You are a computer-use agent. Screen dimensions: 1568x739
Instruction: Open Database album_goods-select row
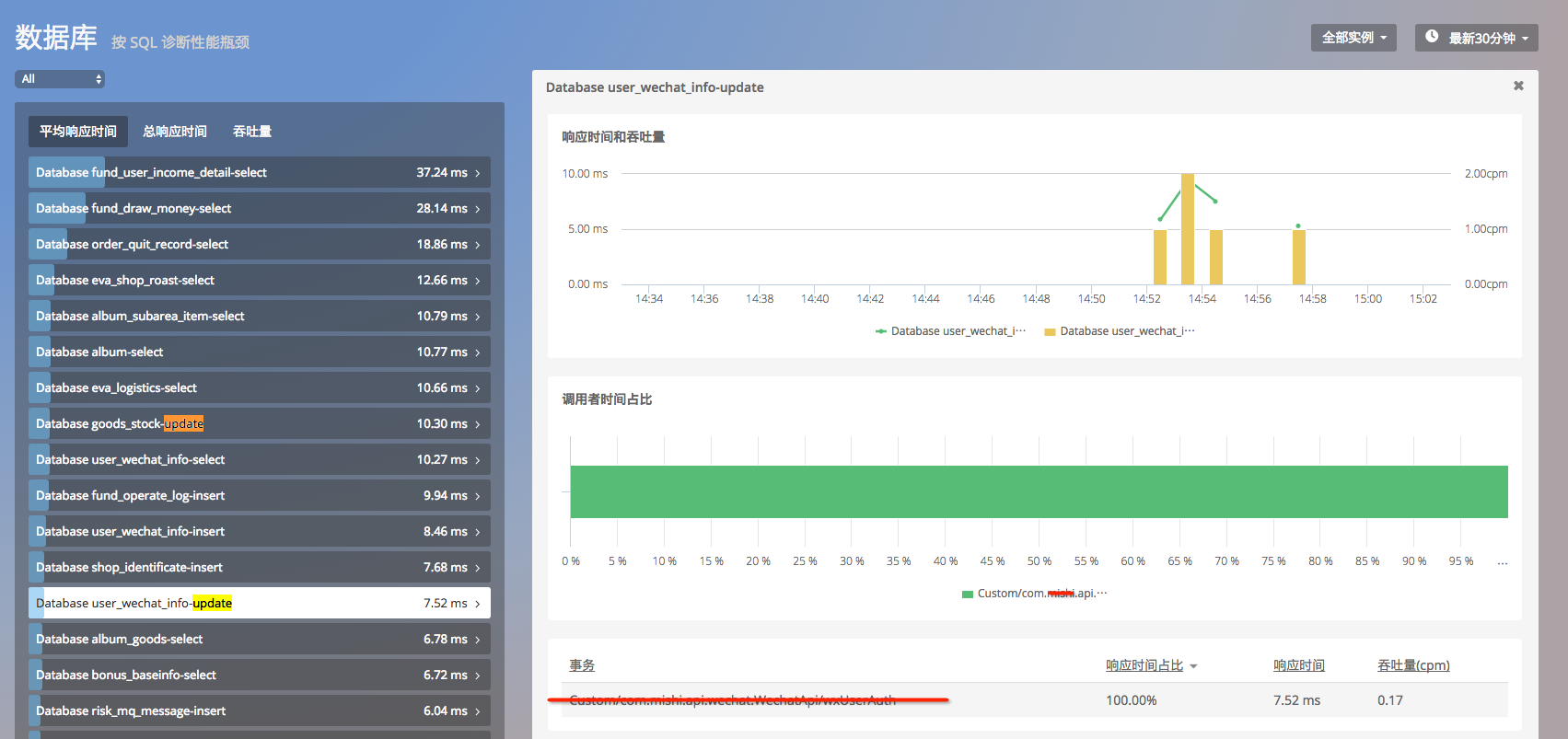260,639
